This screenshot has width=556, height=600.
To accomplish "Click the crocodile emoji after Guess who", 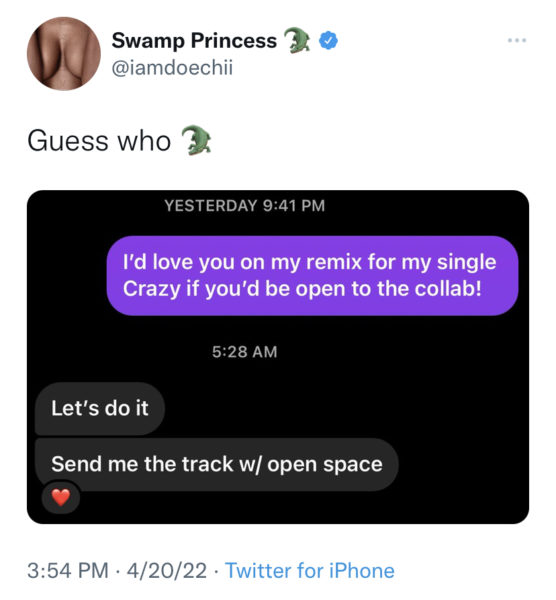I will click(196, 140).
